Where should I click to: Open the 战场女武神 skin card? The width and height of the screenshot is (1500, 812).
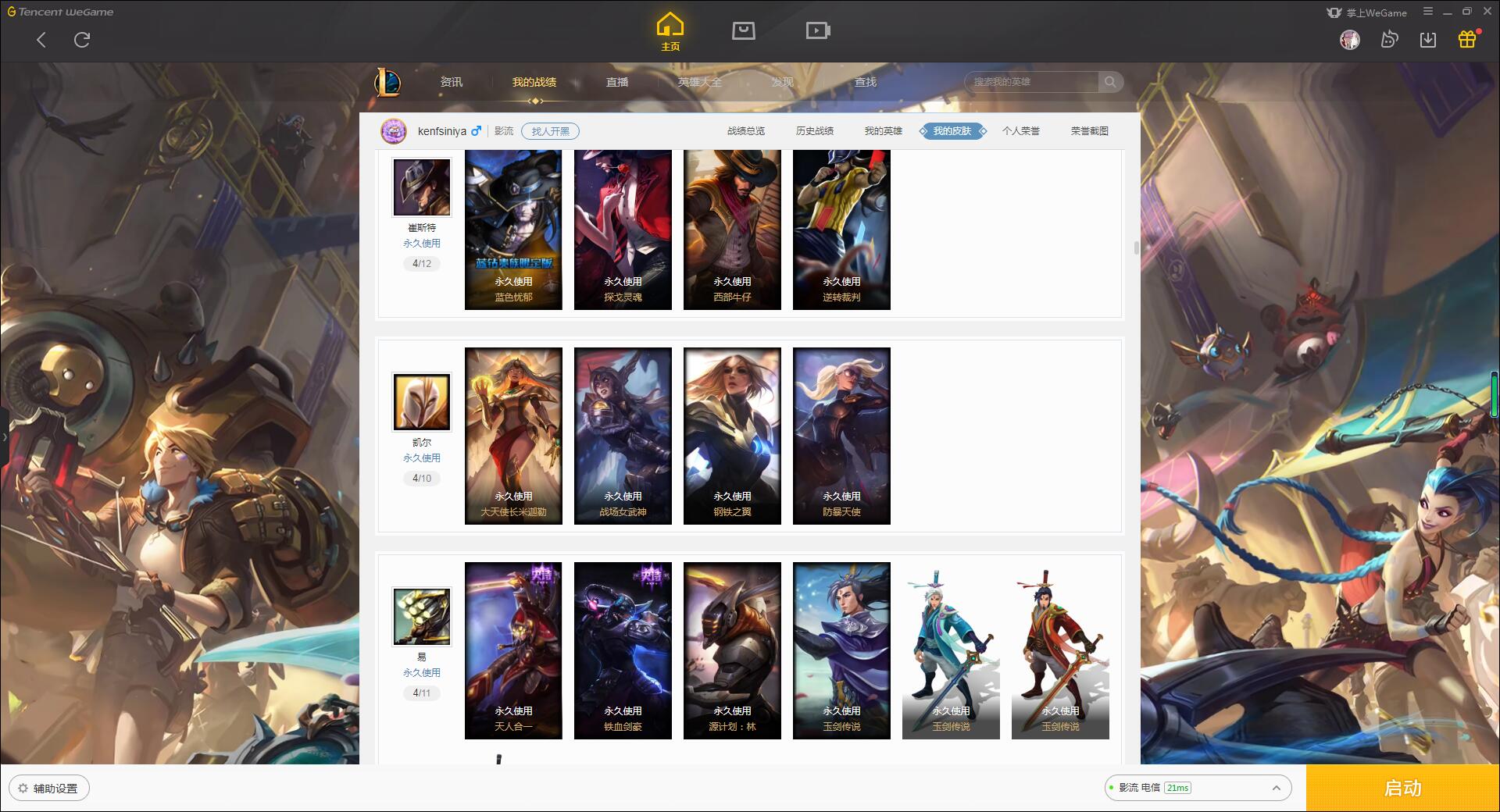click(623, 436)
